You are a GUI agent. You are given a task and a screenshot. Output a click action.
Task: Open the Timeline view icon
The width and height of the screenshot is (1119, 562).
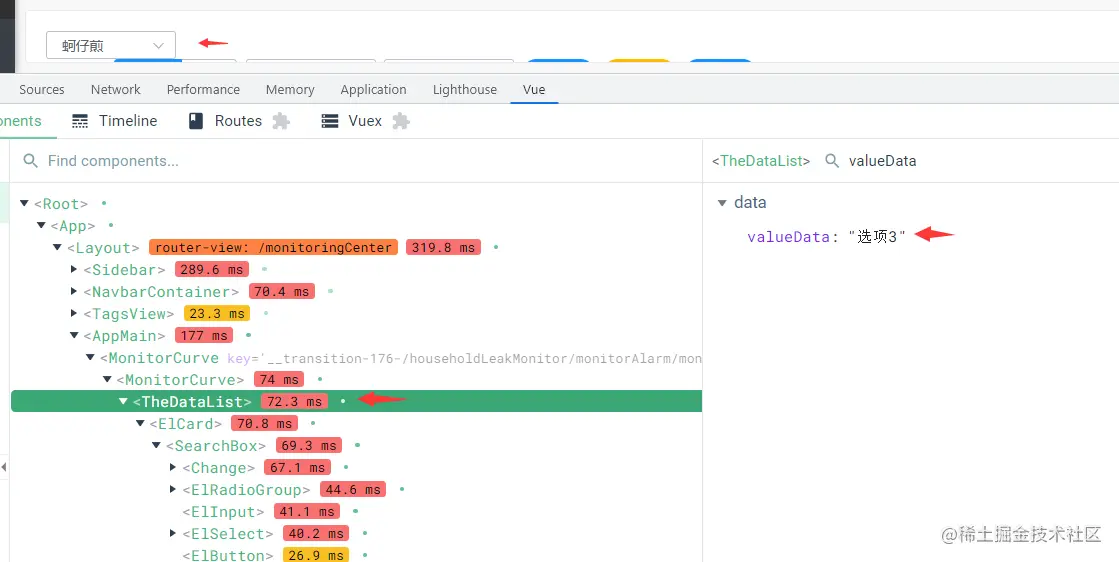pyautogui.click(x=80, y=121)
